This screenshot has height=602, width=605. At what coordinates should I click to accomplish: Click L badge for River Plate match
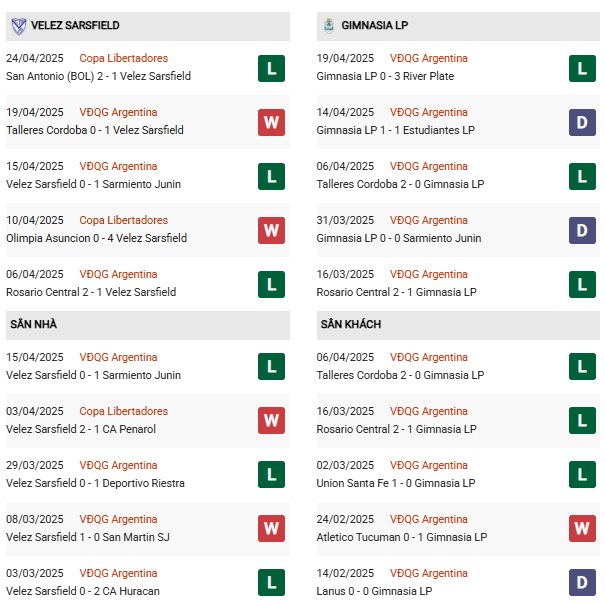[582, 68]
